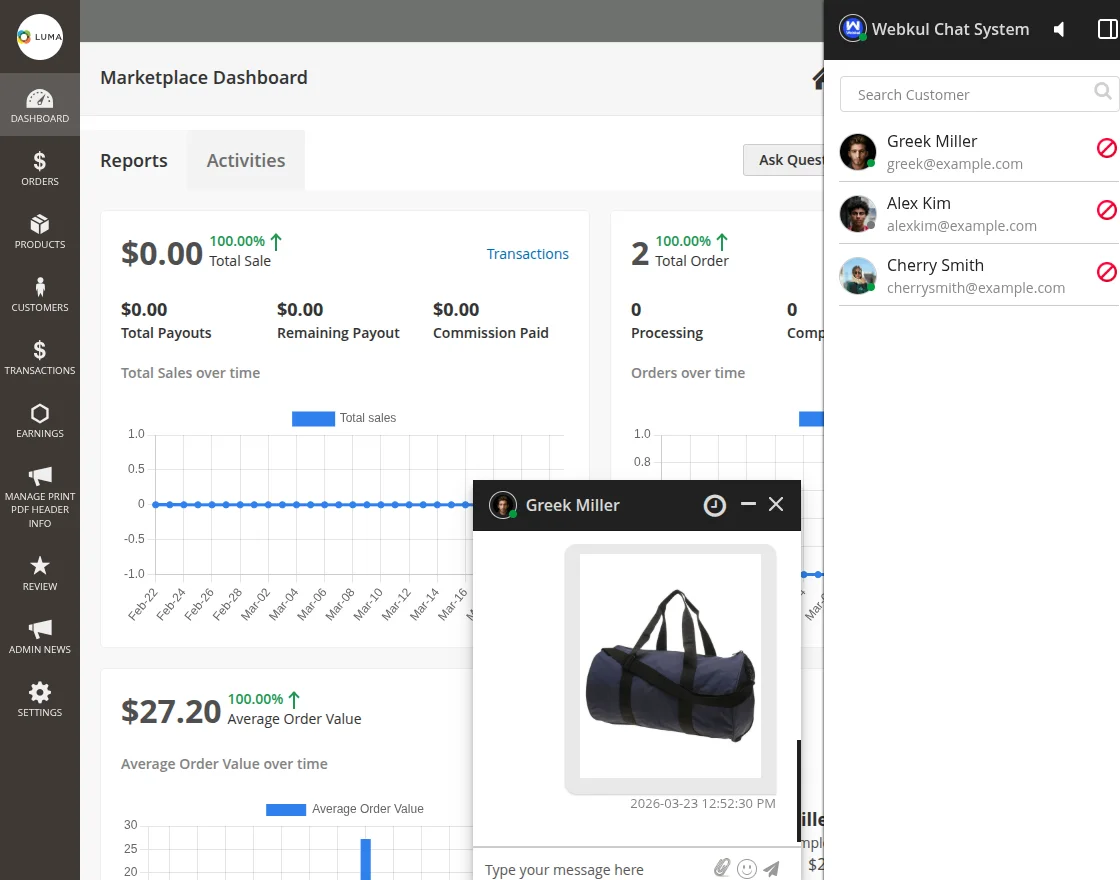This screenshot has width=1120, height=880.
Task: Click the $27.20 Average Order Value
Action: tap(171, 711)
